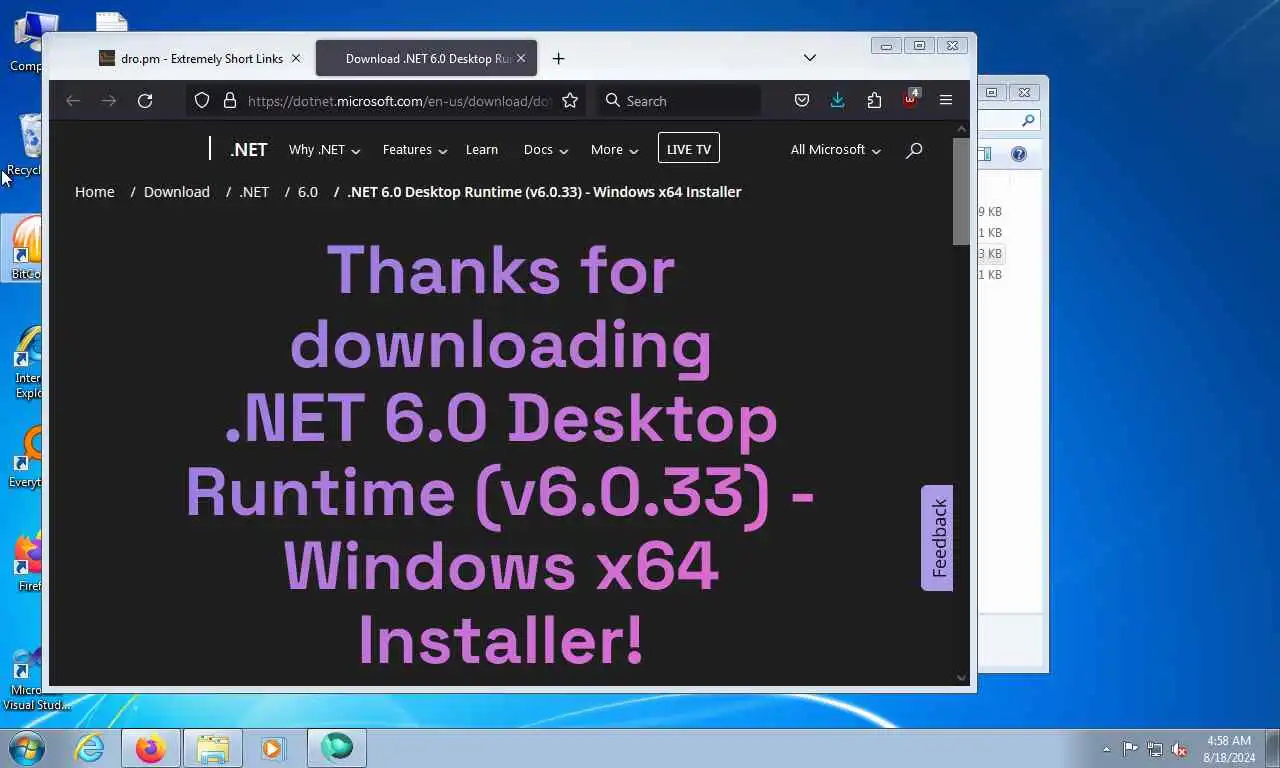
Task: Launch Internet Explorer from the taskbar
Action: tap(90, 748)
